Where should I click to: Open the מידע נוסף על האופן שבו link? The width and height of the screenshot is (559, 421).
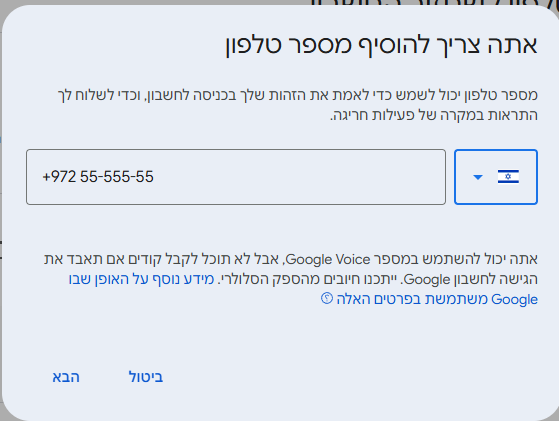(141, 279)
